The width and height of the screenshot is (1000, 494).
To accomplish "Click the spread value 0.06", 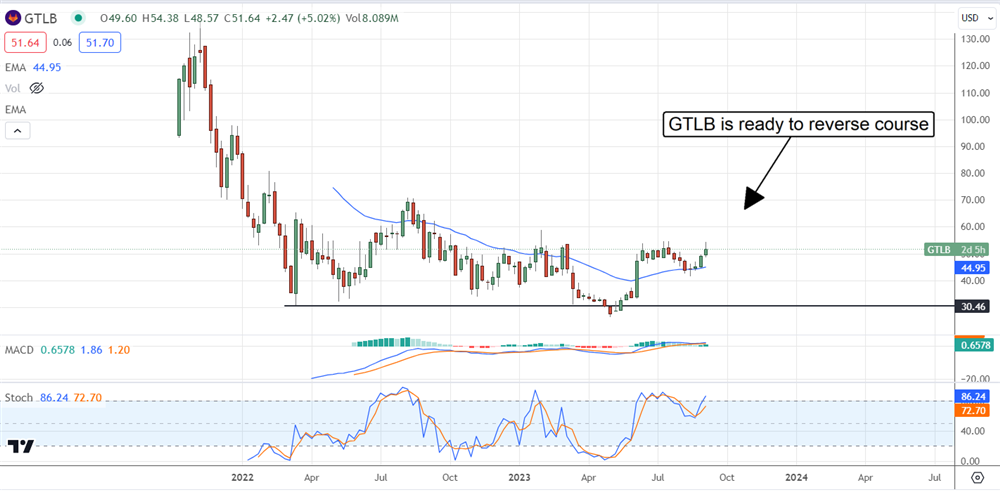I will (62, 43).
